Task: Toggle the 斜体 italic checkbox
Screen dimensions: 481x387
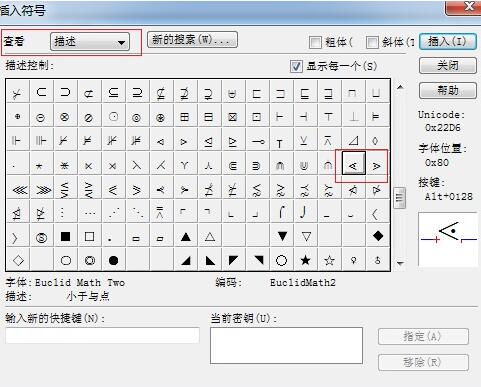Action: (372, 42)
